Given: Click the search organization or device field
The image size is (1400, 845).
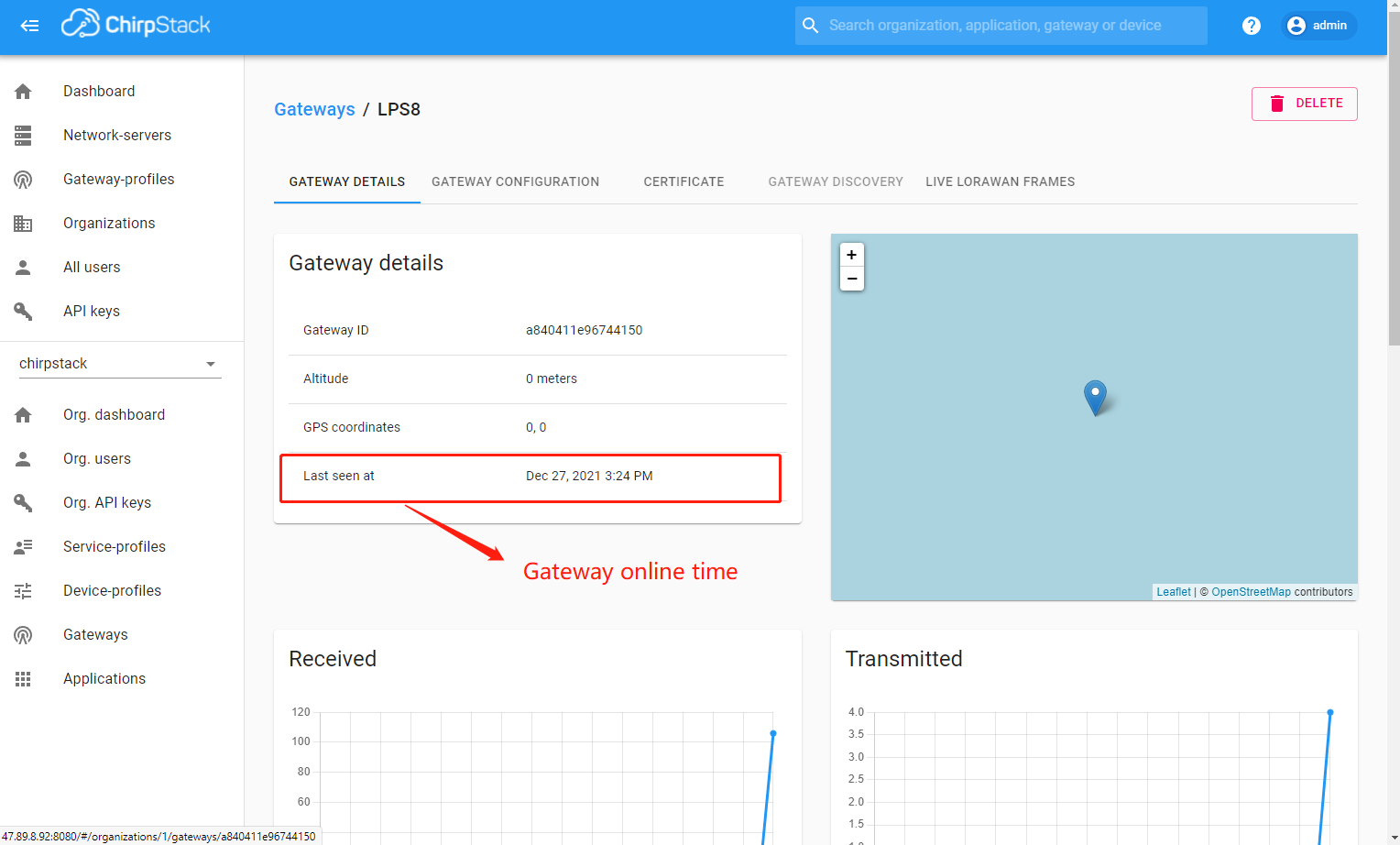Looking at the screenshot, I should click(1001, 26).
